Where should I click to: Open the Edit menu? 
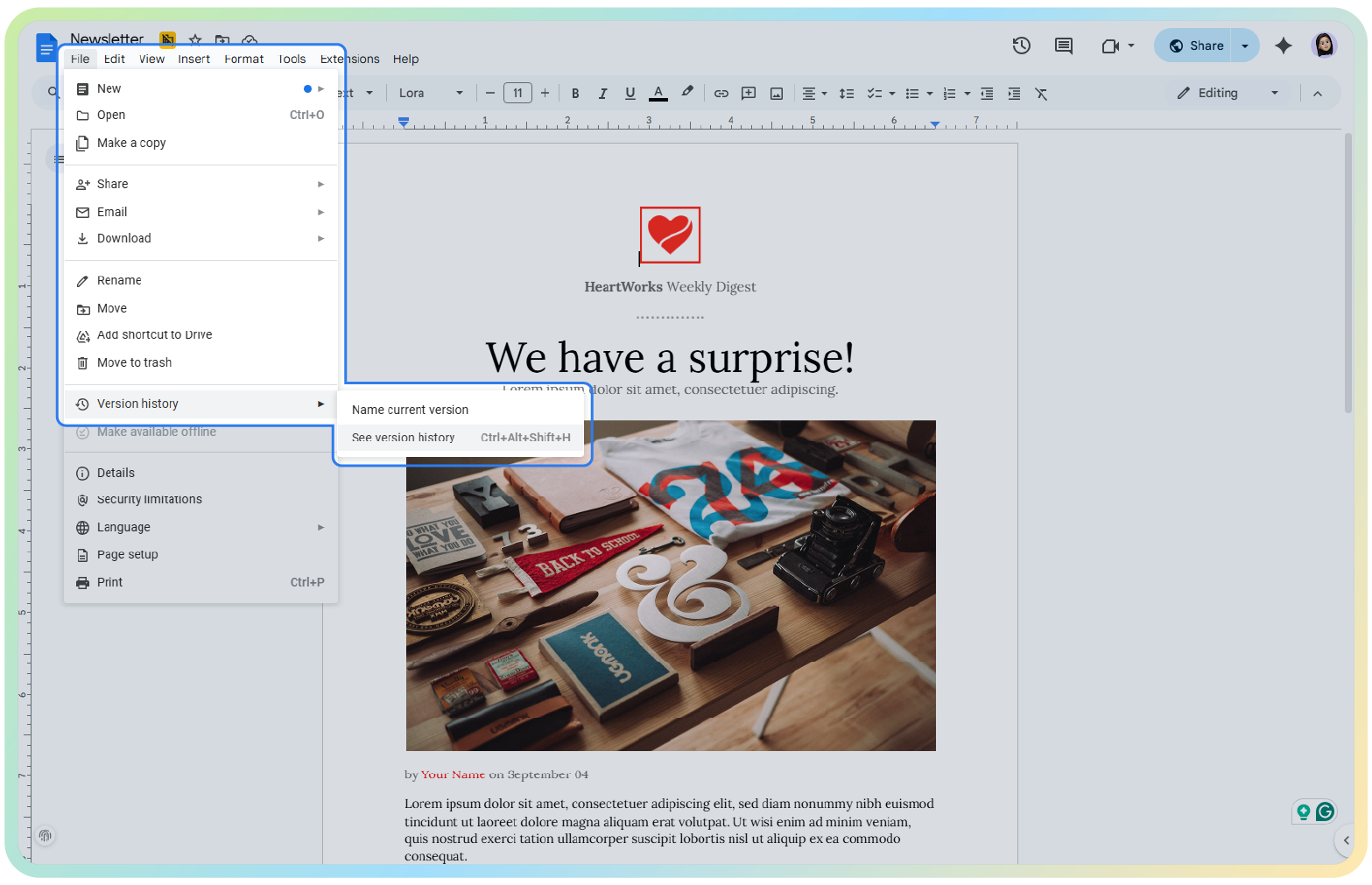[x=115, y=59]
